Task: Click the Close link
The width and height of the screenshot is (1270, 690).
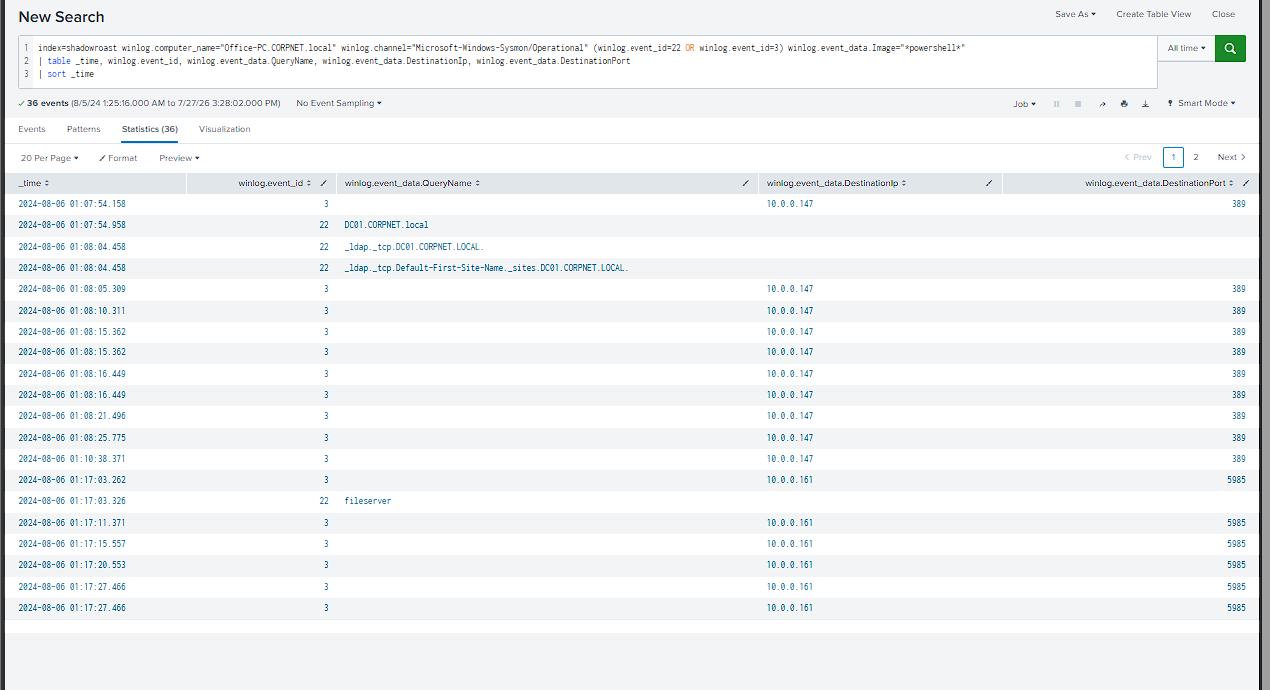Action: [x=1223, y=14]
